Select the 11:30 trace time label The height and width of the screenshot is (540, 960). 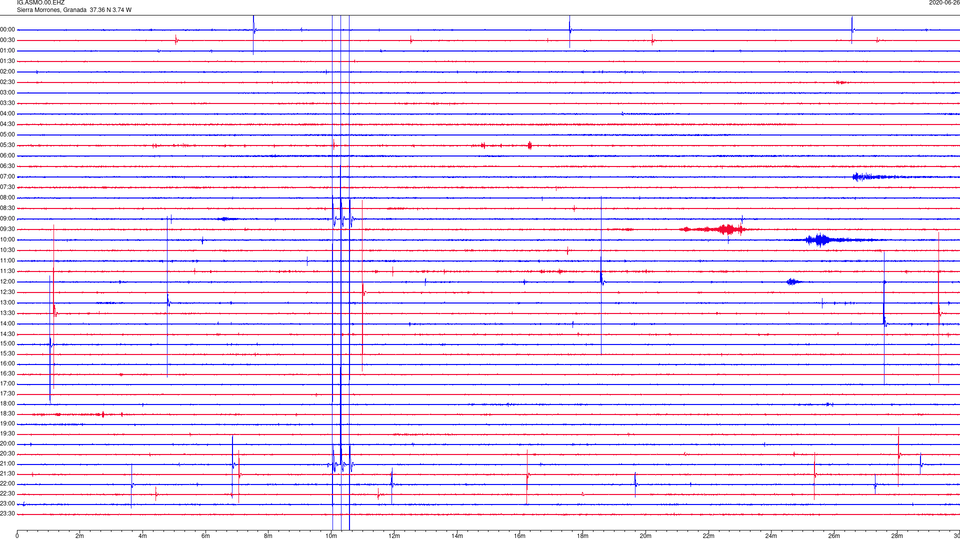click(x=8, y=271)
